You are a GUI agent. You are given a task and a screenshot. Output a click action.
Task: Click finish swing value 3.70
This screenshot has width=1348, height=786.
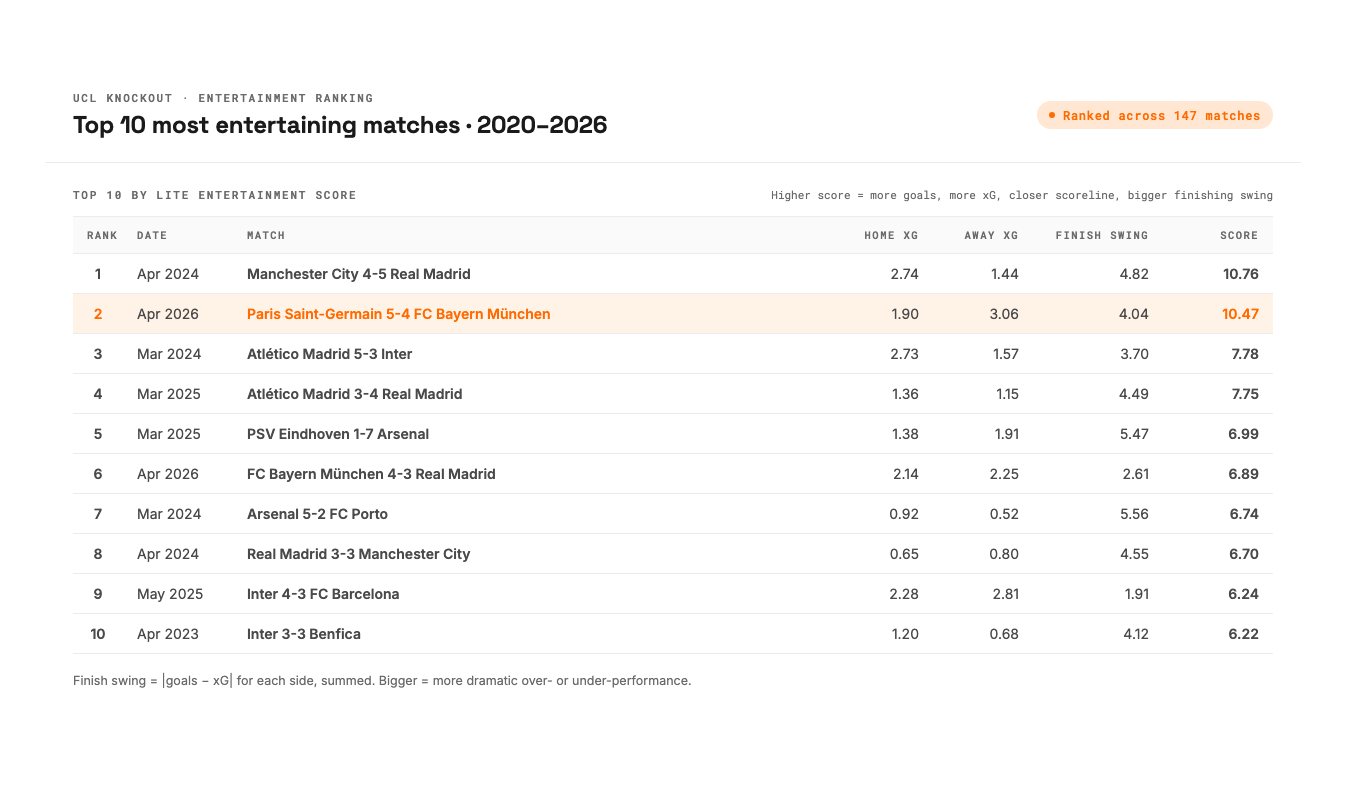[1135, 354]
